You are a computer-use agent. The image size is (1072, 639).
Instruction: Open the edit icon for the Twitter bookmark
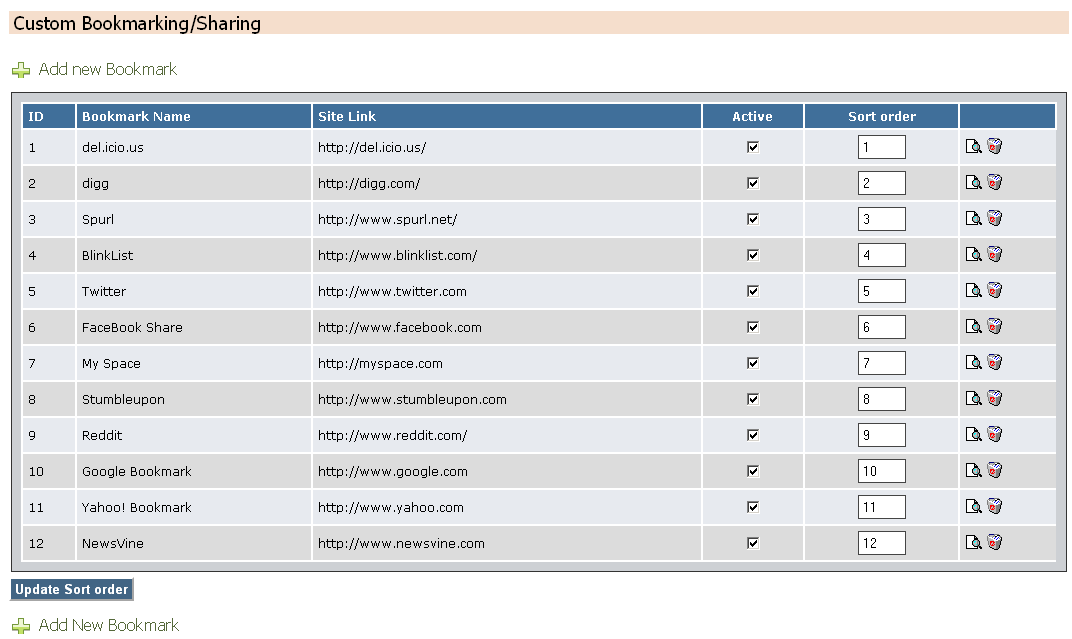[x=973, y=290]
